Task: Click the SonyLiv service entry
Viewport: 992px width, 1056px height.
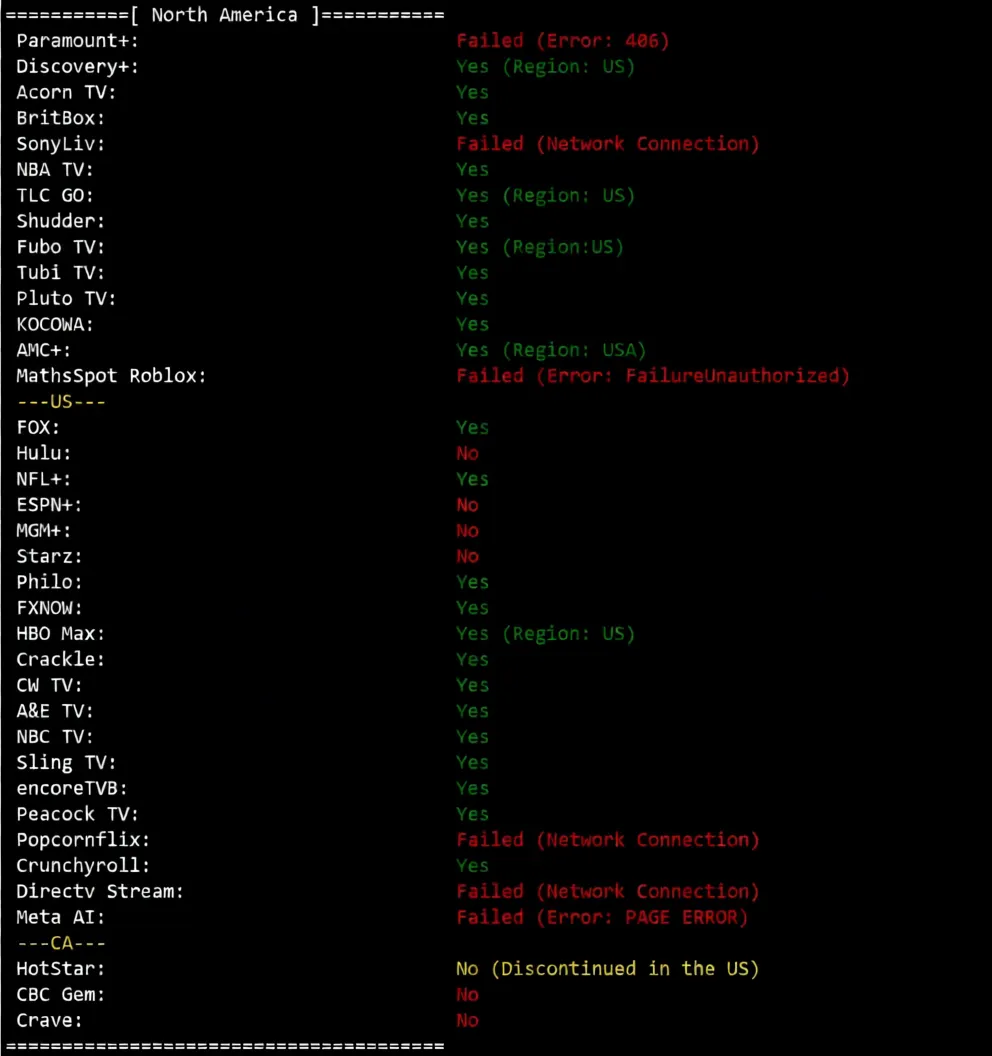Action: pyautogui.click(x=60, y=144)
